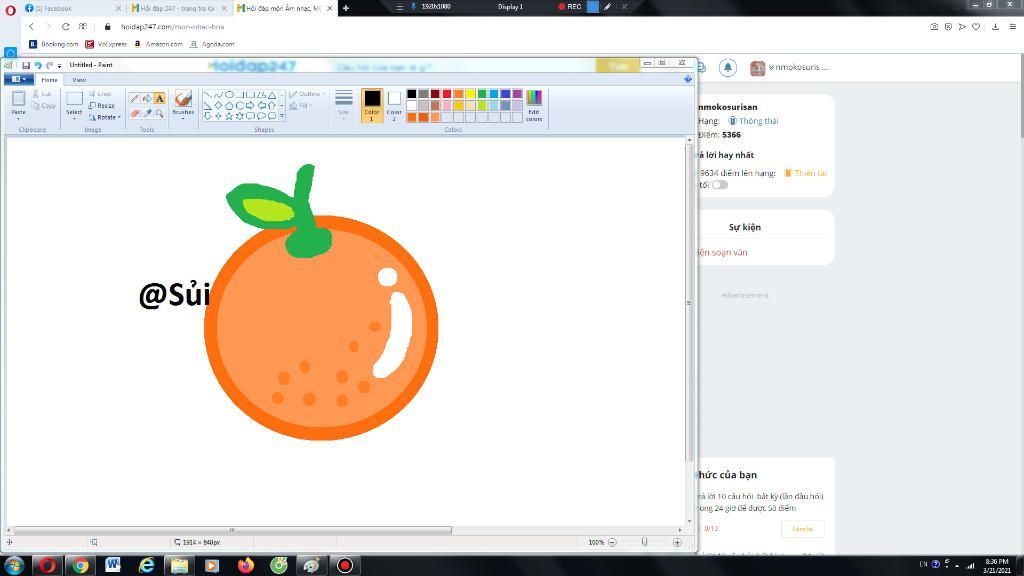This screenshot has height=576, width=1024.
Task: Choose the Triangle shape in Shapes gallery
Action: (272, 95)
